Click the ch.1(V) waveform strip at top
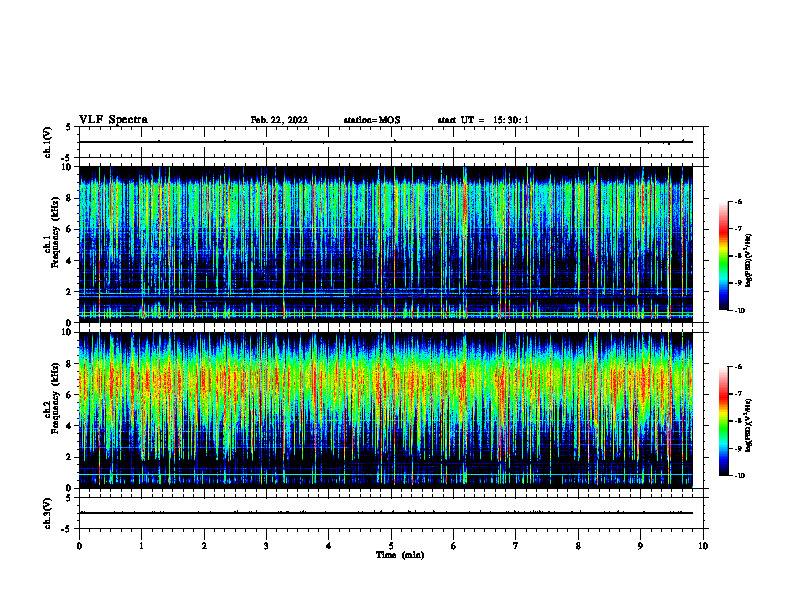Image resolution: width=792 pixels, height=612 pixels. click(391, 142)
